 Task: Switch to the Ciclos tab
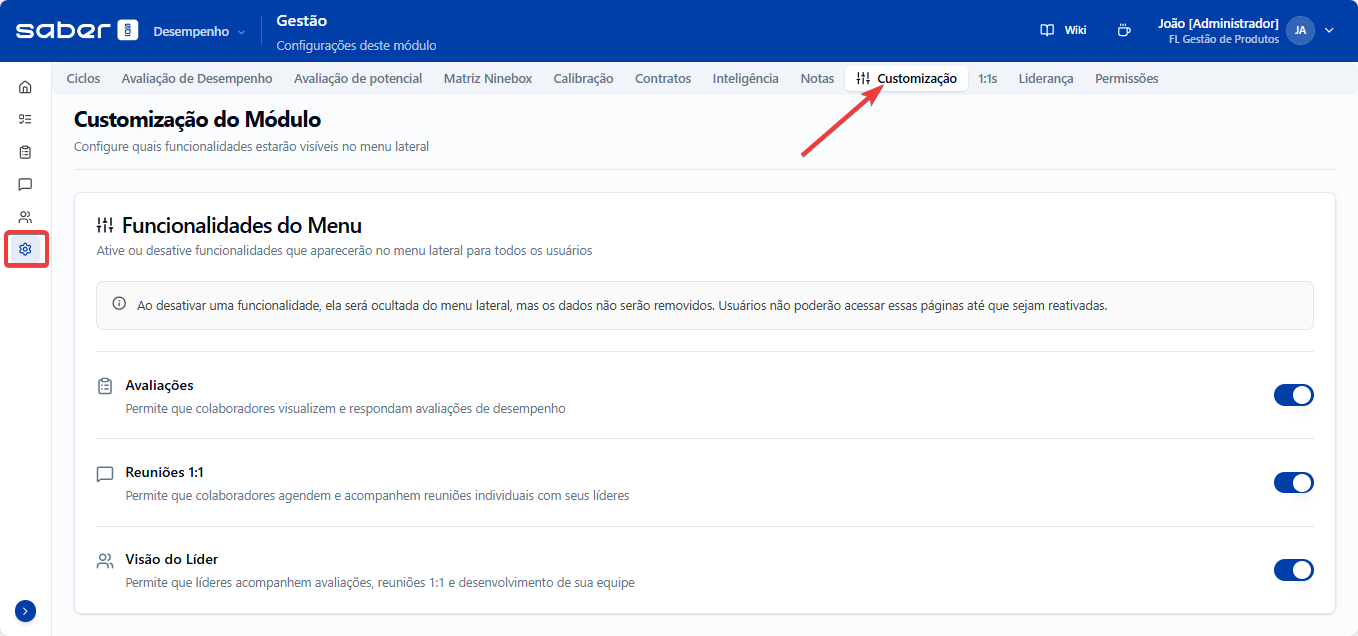(x=83, y=78)
